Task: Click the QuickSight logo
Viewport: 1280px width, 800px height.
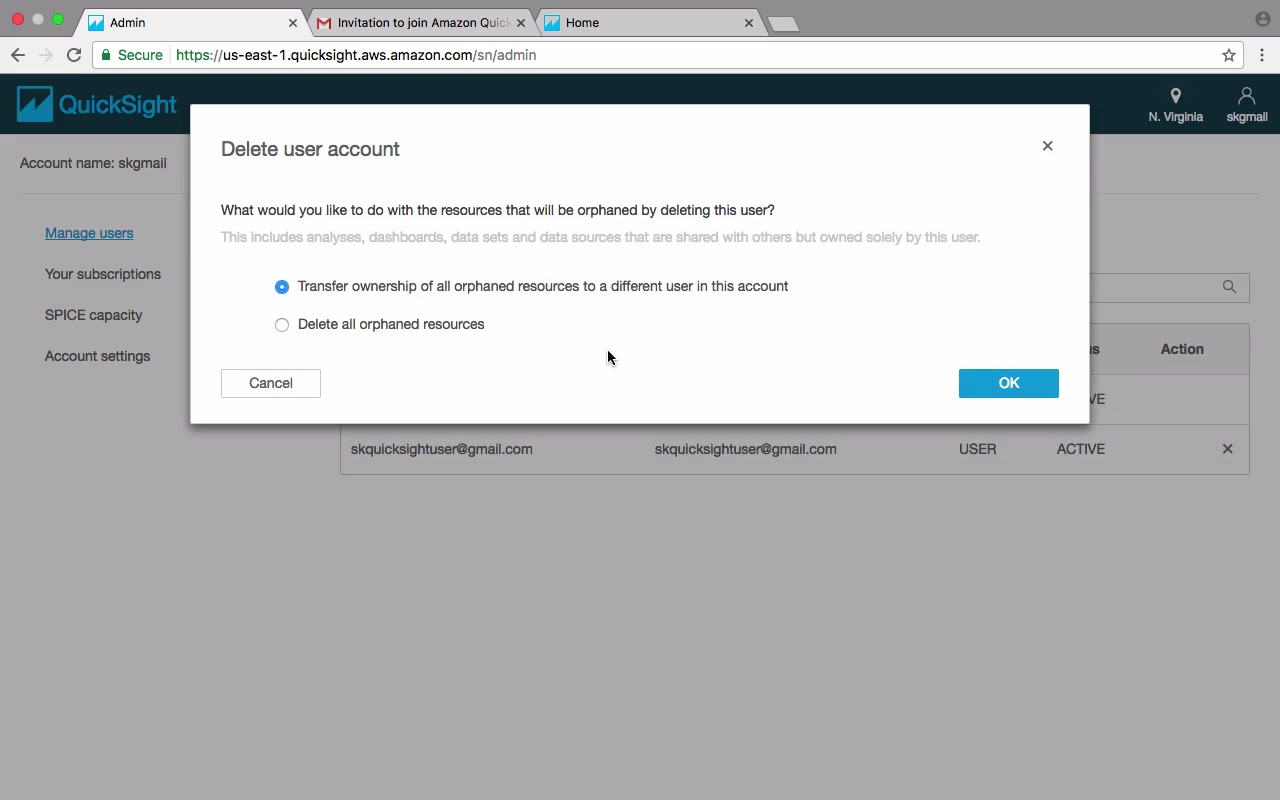Action: (x=97, y=104)
